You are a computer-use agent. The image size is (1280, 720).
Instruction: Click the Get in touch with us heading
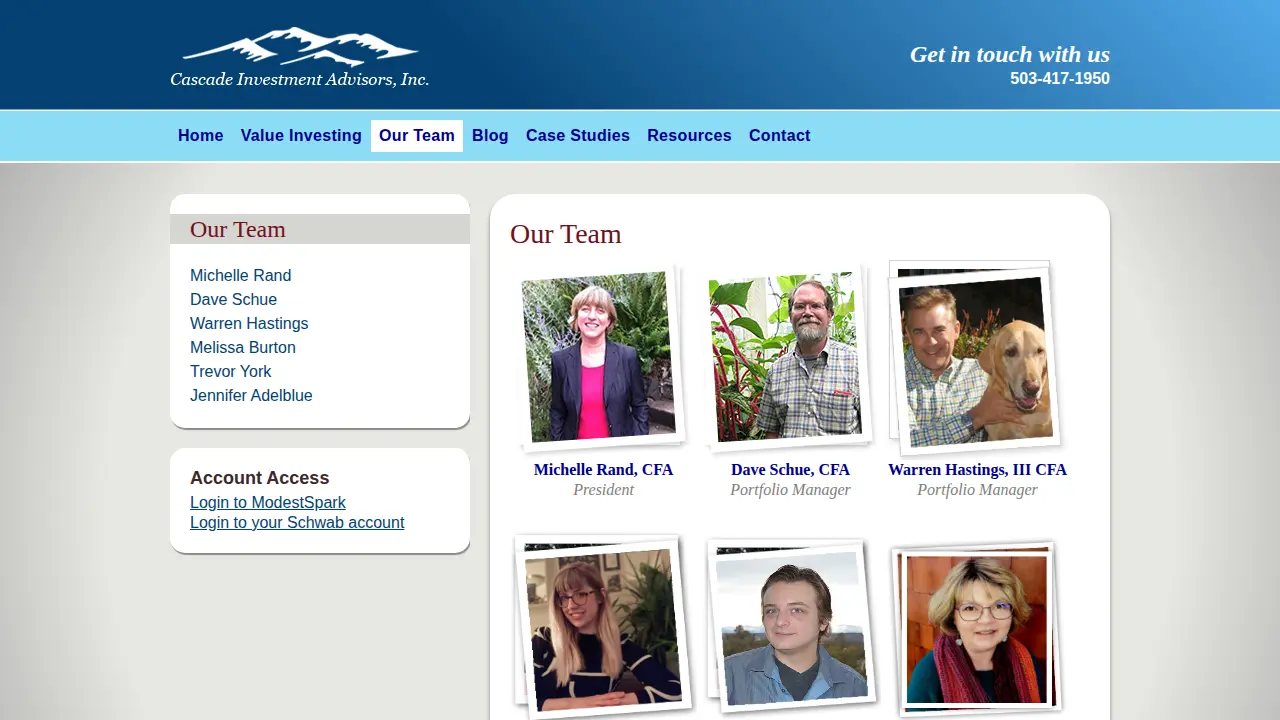coord(1010,55)
